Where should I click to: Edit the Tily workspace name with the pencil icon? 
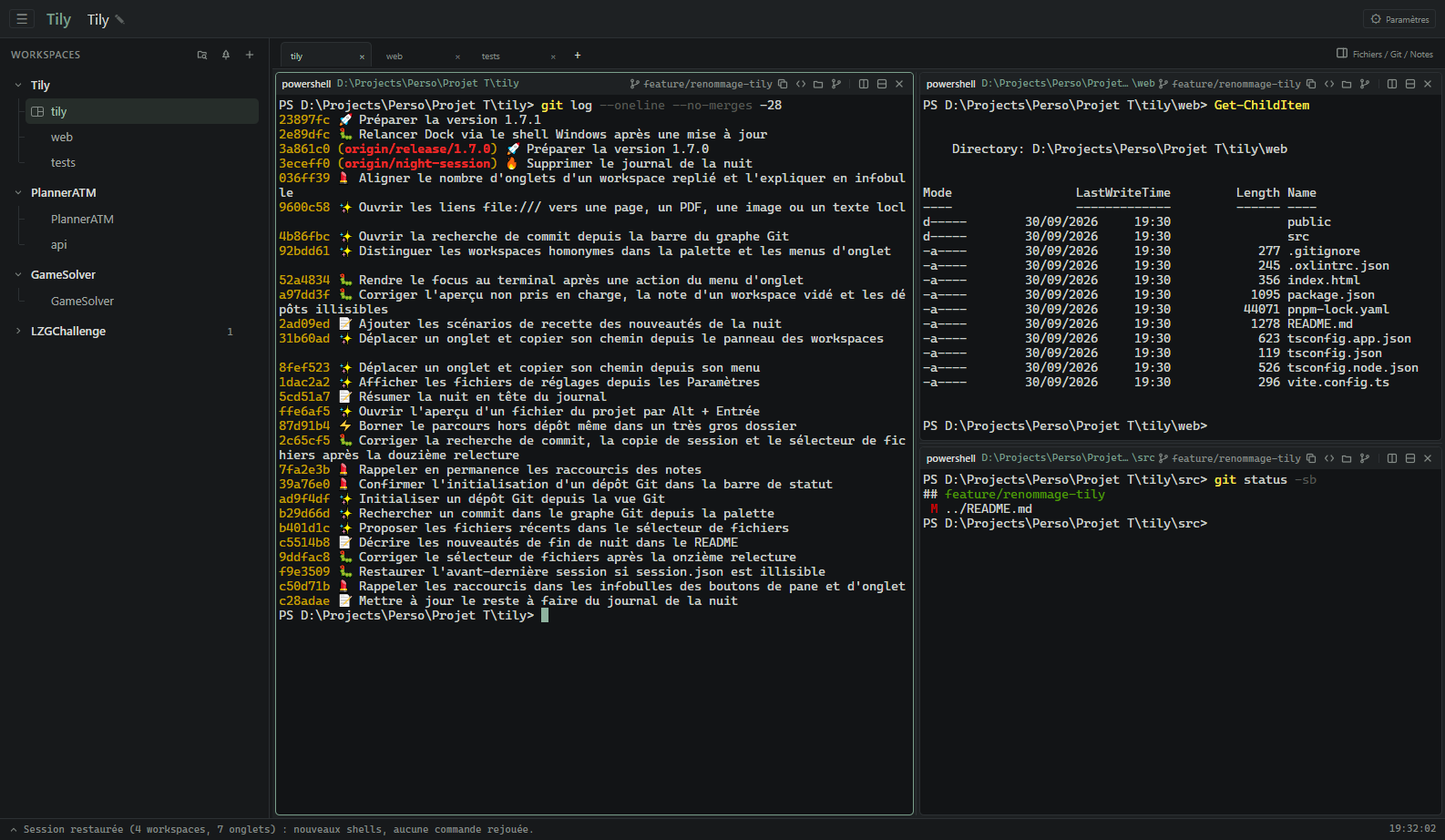[x=119, y=19]
